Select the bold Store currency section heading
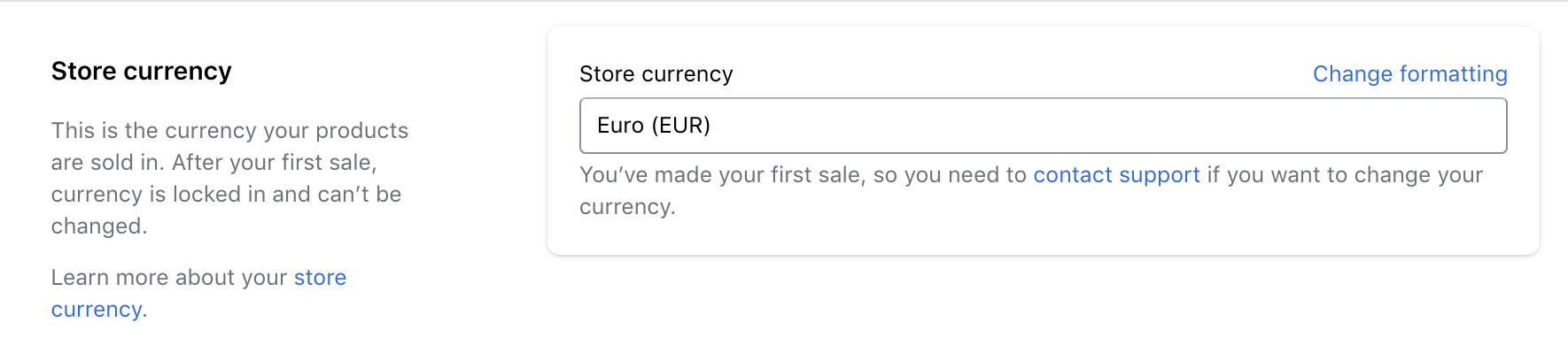1568x345 pixels. (x=142, y=71)
